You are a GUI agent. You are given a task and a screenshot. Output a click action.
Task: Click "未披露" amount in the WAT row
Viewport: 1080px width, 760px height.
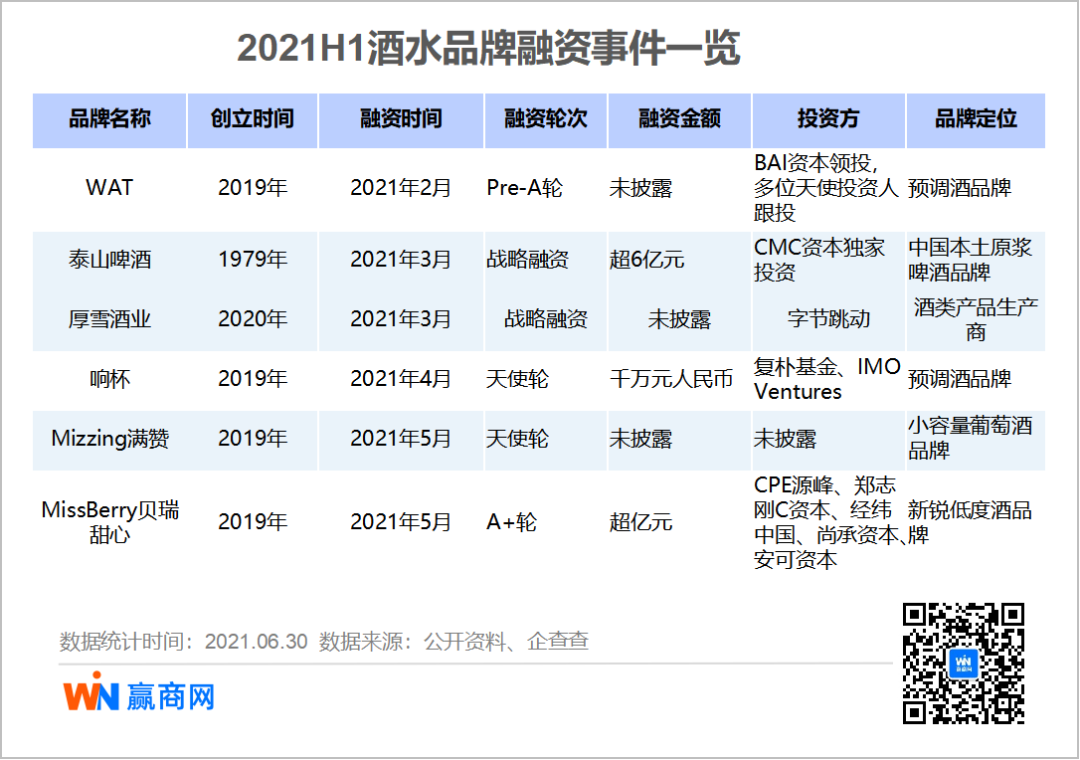(641, 187)
